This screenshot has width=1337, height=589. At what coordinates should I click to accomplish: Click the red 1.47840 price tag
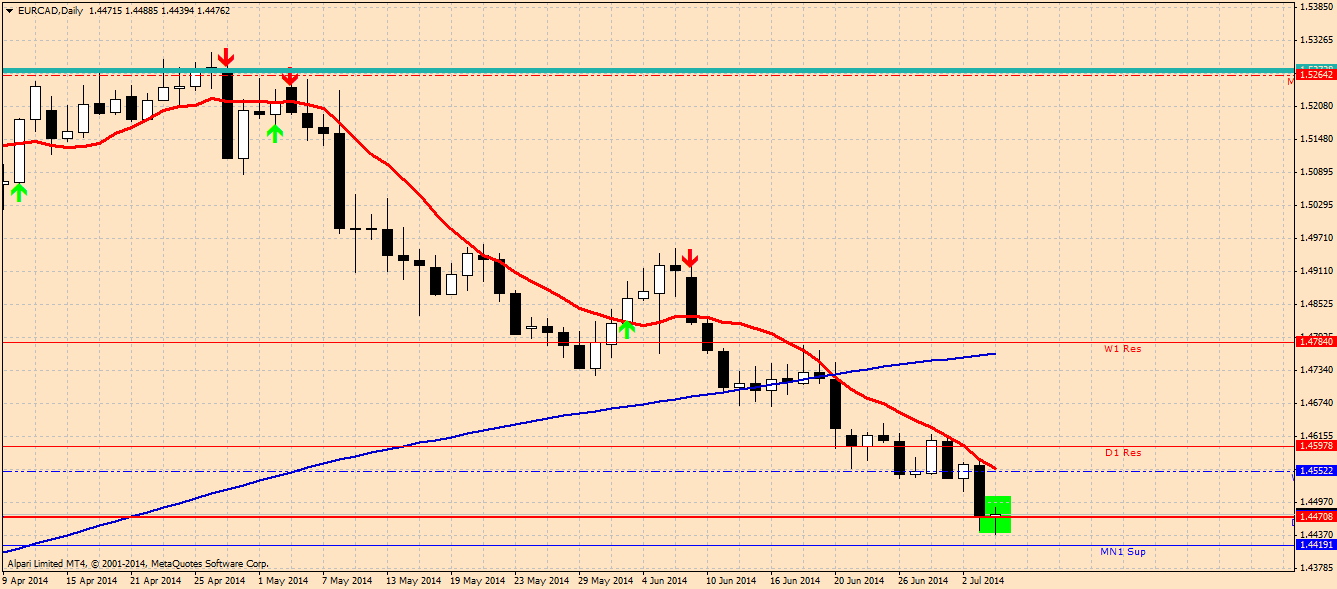coord(1314,342)
